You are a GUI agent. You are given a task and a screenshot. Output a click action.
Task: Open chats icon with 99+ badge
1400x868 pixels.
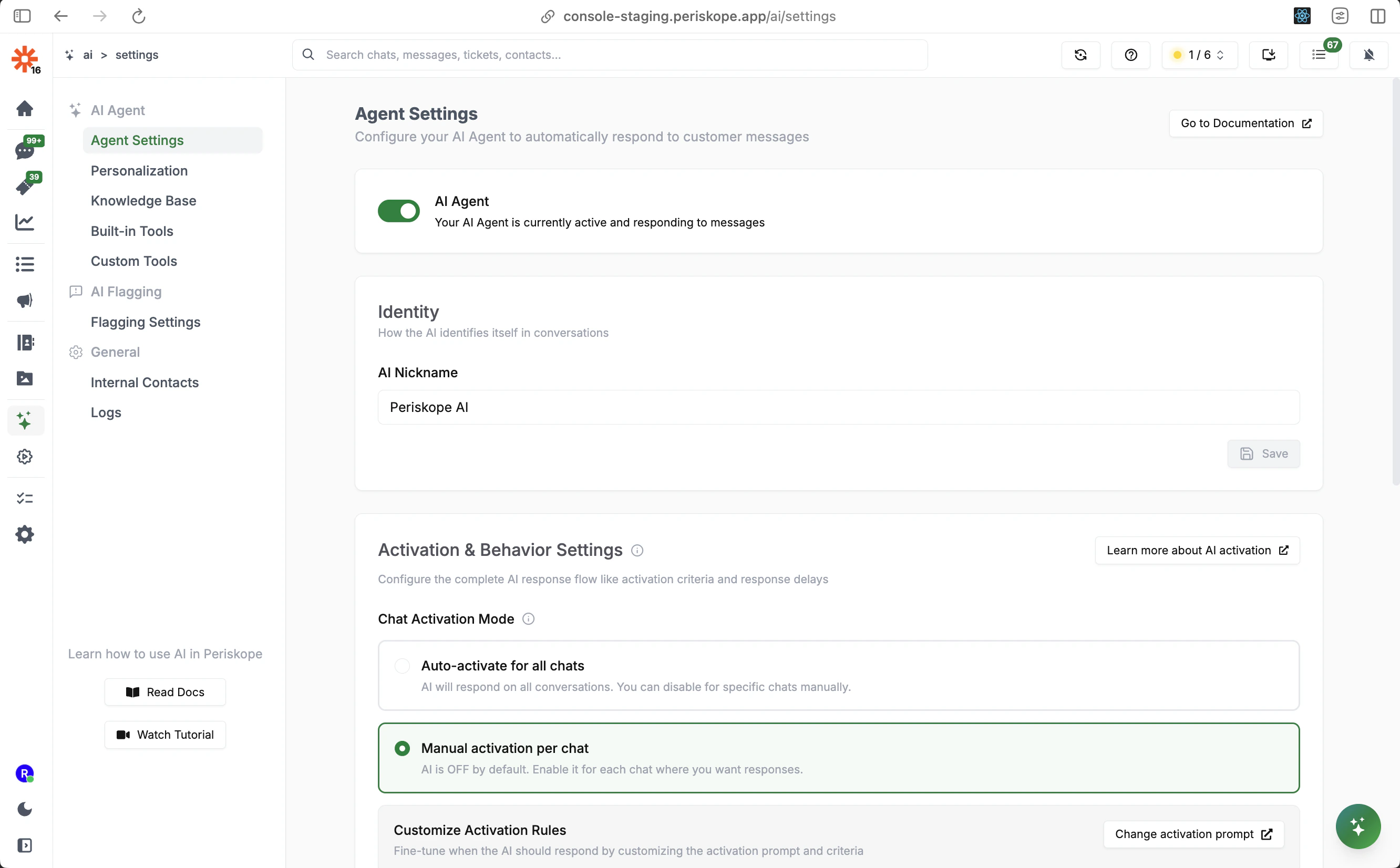click(25, 150)
